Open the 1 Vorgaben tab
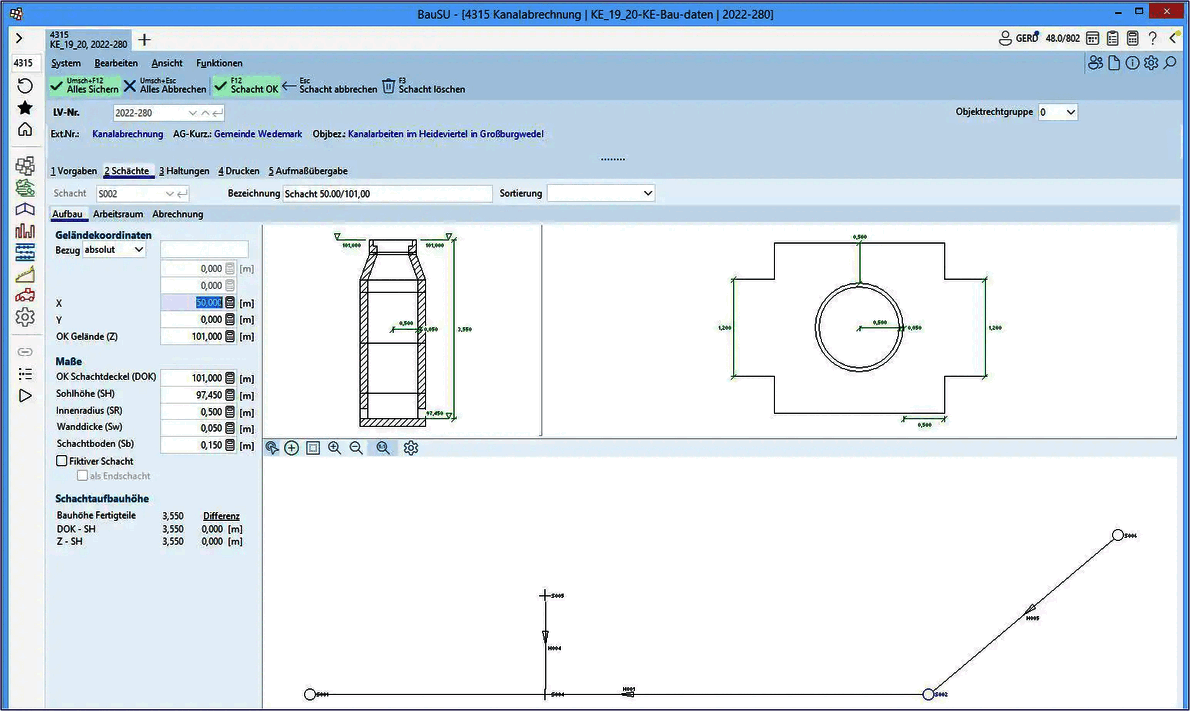Image resolution: width=1190 pixels, height=711 pixels. click(x=74, y=171)
